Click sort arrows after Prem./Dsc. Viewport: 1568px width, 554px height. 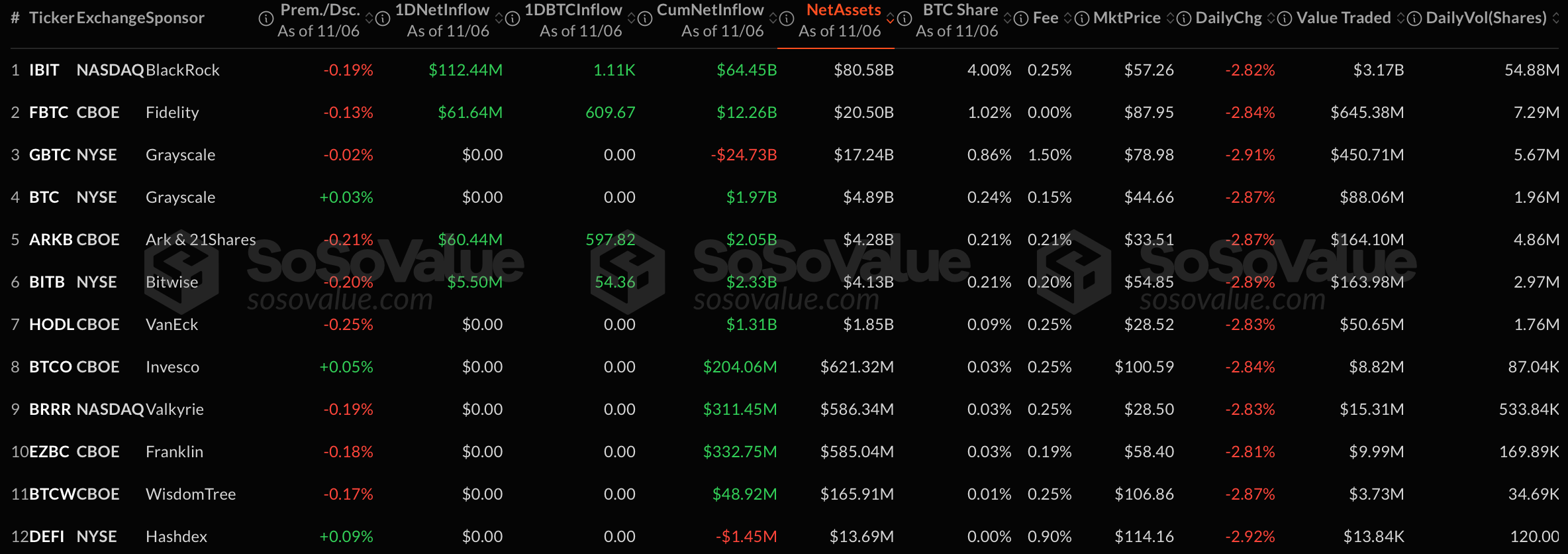pos(369,19)
